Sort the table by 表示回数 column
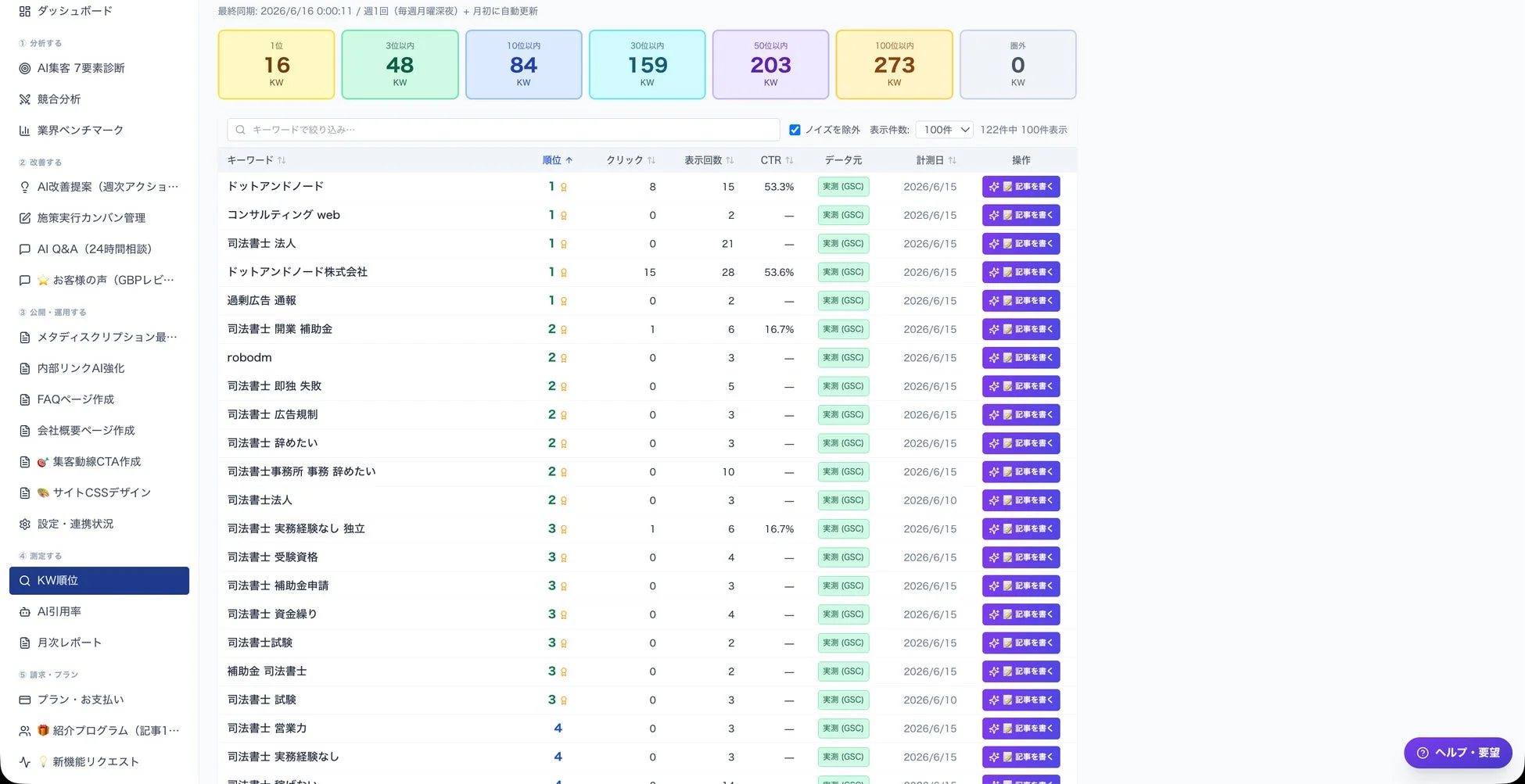1525x784 pixels. click(709, 160)
